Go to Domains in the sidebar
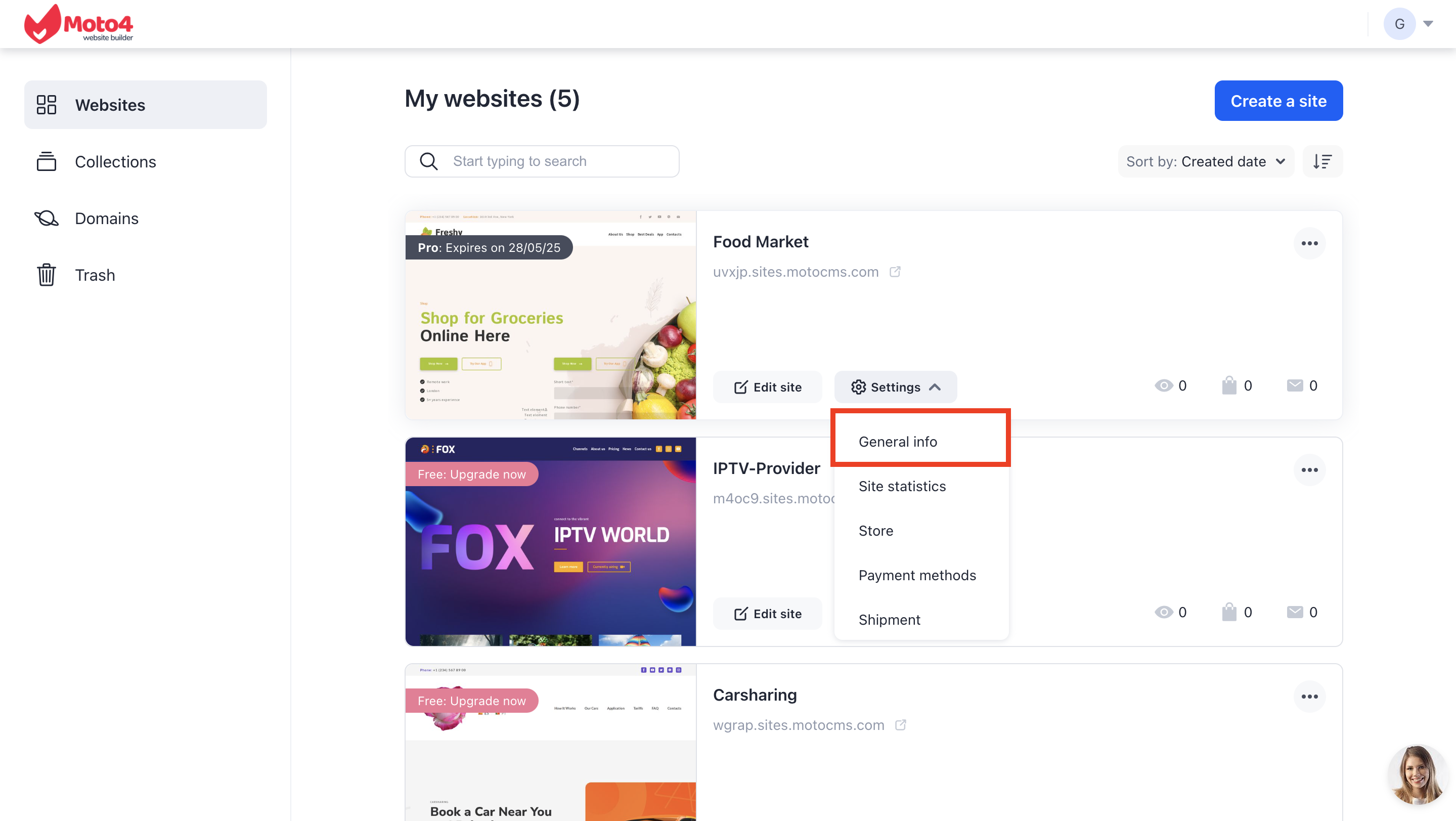 [145, 218]
